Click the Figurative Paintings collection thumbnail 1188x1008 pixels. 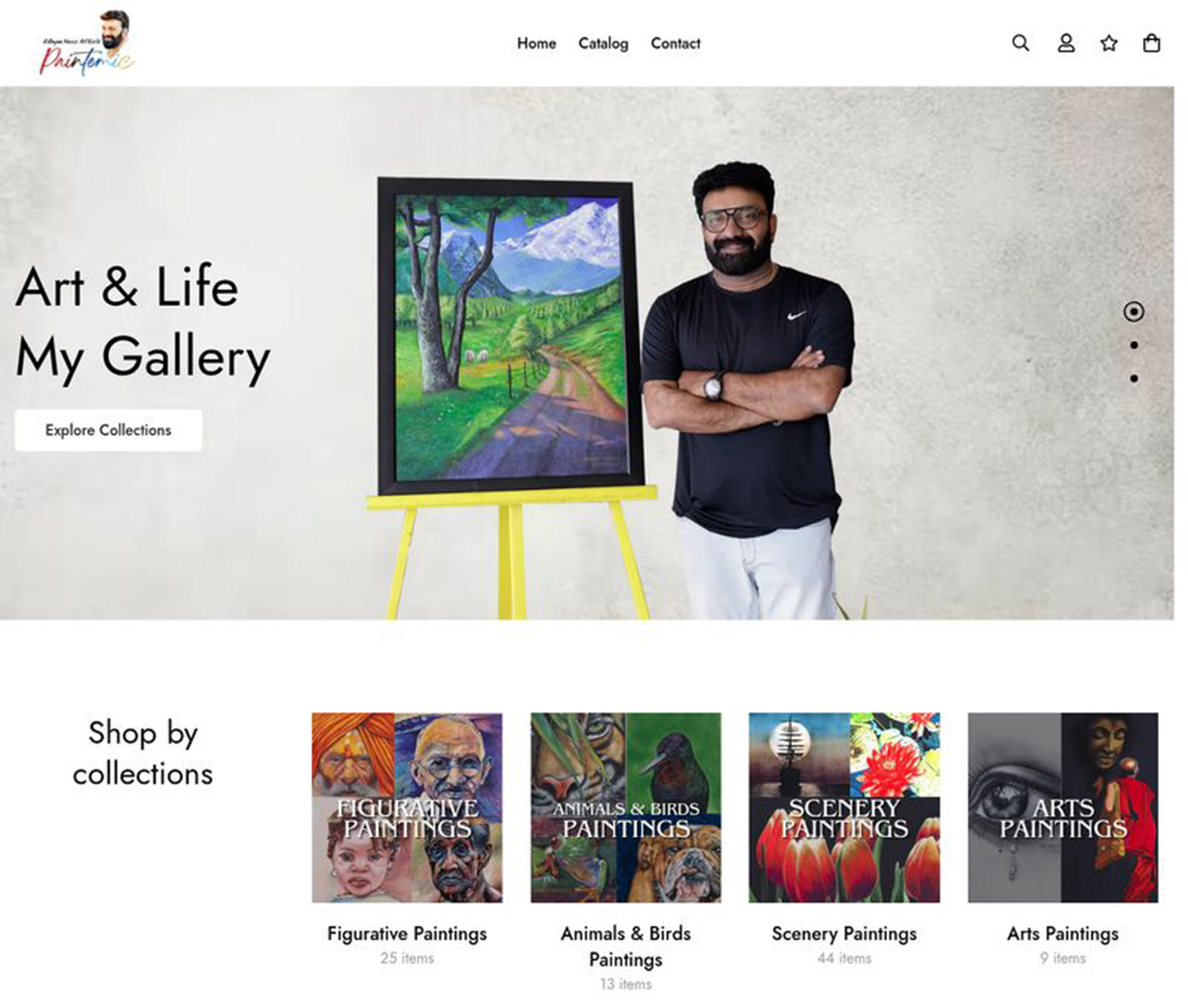click(x=407, y=808)
